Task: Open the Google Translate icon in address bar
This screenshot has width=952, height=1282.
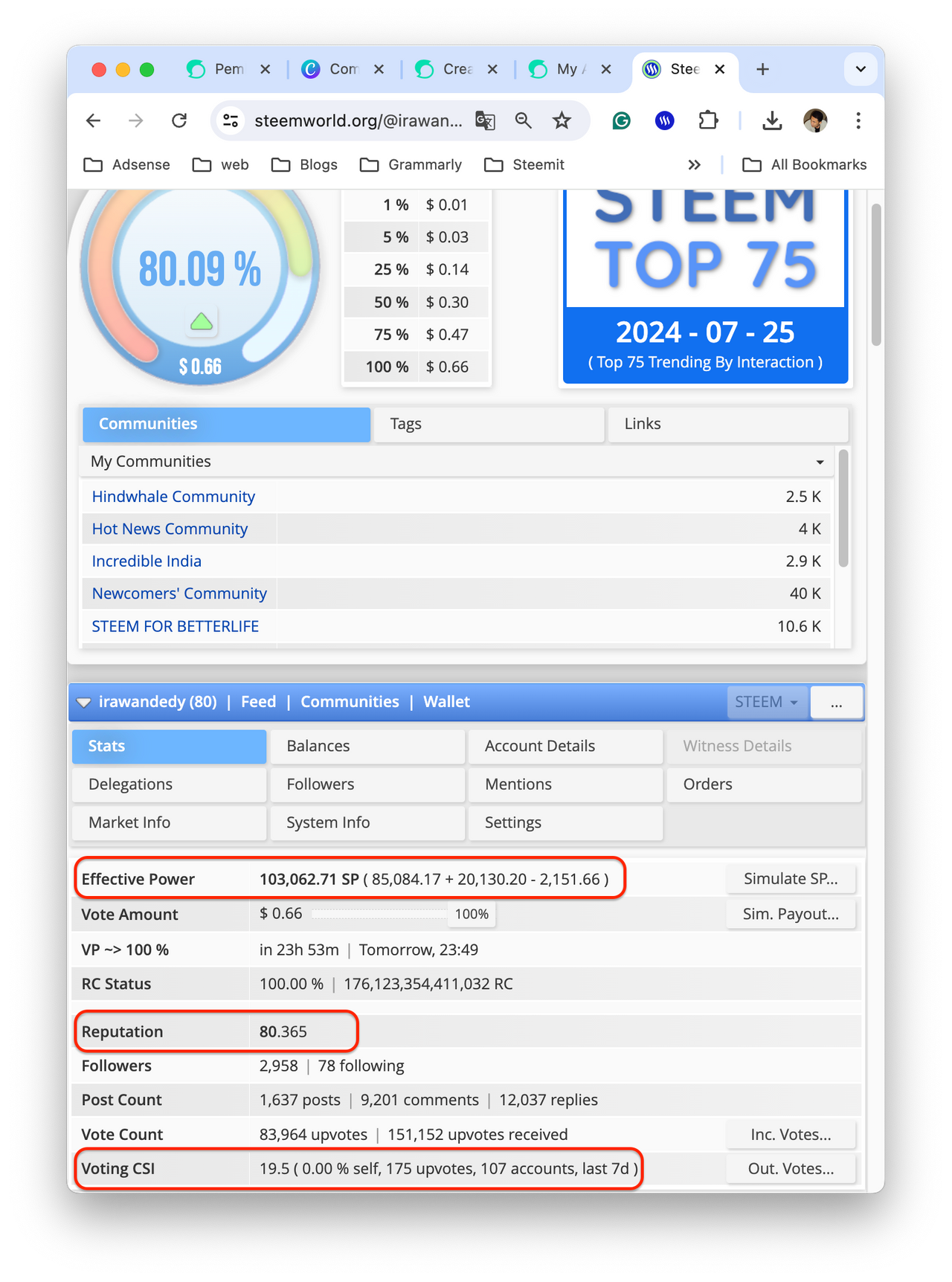Action: [485, 120]
